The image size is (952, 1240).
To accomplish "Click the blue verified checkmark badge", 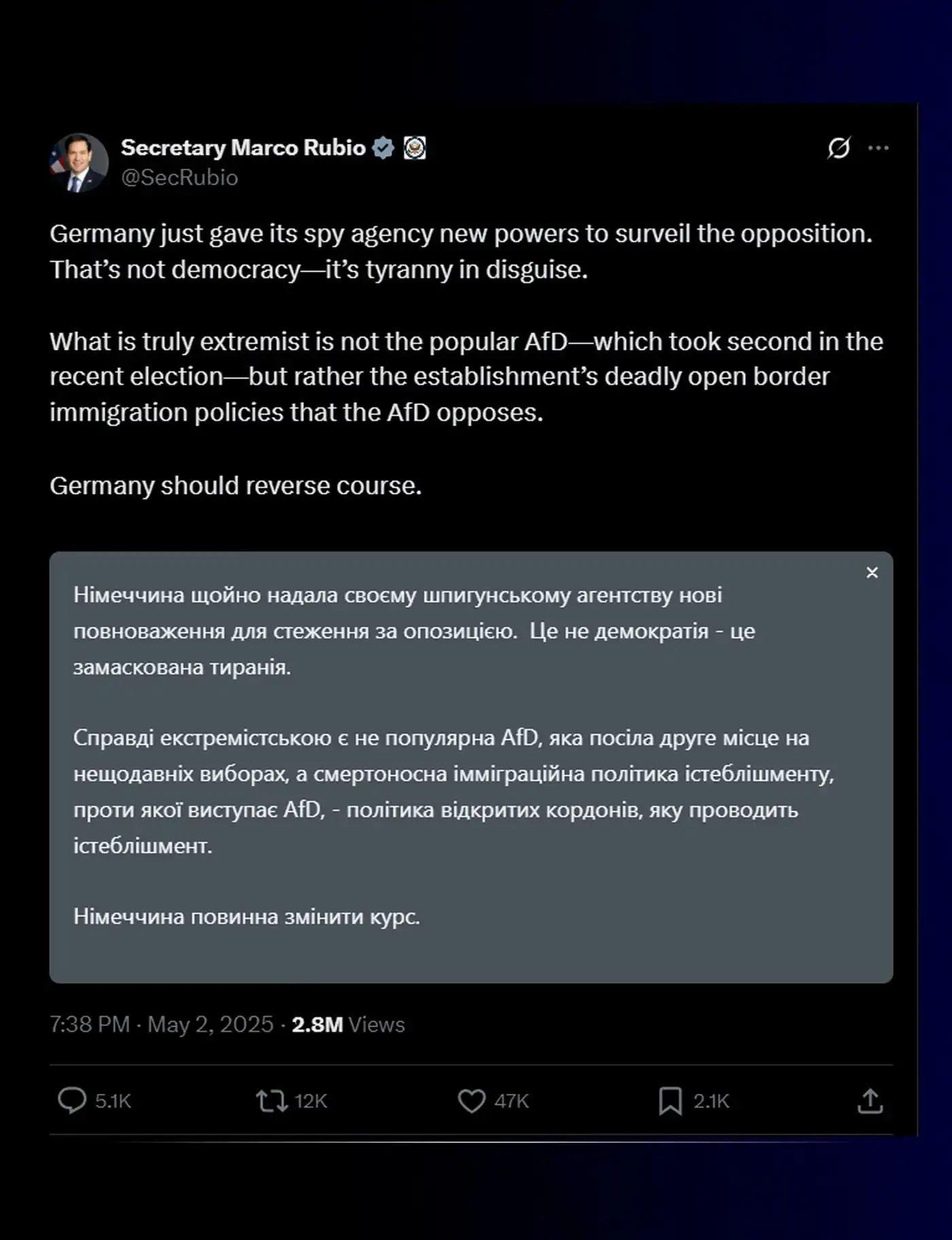I will [384, 148].
